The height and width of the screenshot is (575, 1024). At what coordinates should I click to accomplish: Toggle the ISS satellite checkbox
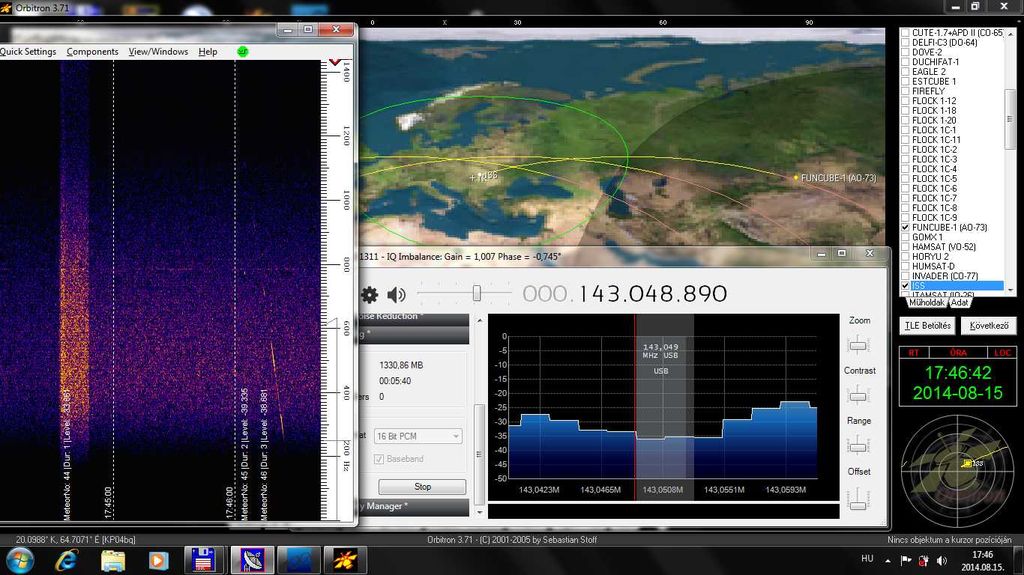tap(906, 286)
